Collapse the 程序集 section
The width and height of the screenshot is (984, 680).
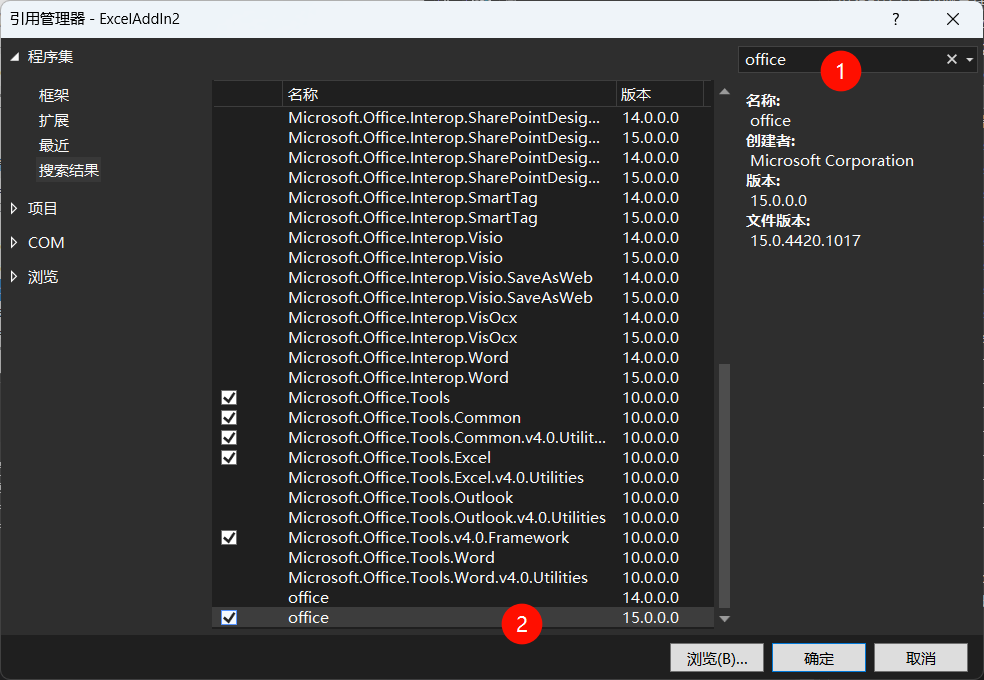pyautogui.click(x=14, y=57)
